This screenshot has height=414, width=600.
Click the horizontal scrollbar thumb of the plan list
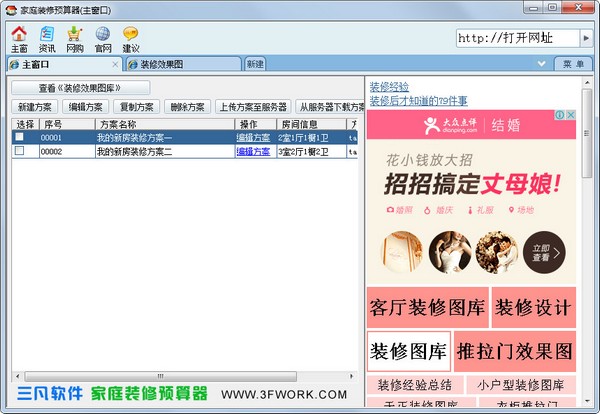[x=161, y=376]
